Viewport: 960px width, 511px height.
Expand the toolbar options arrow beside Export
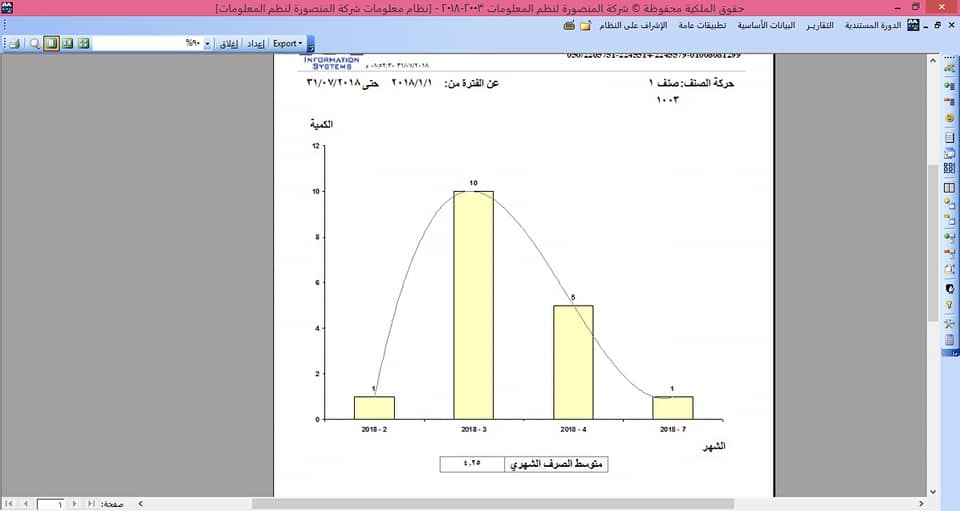(310, 44)
